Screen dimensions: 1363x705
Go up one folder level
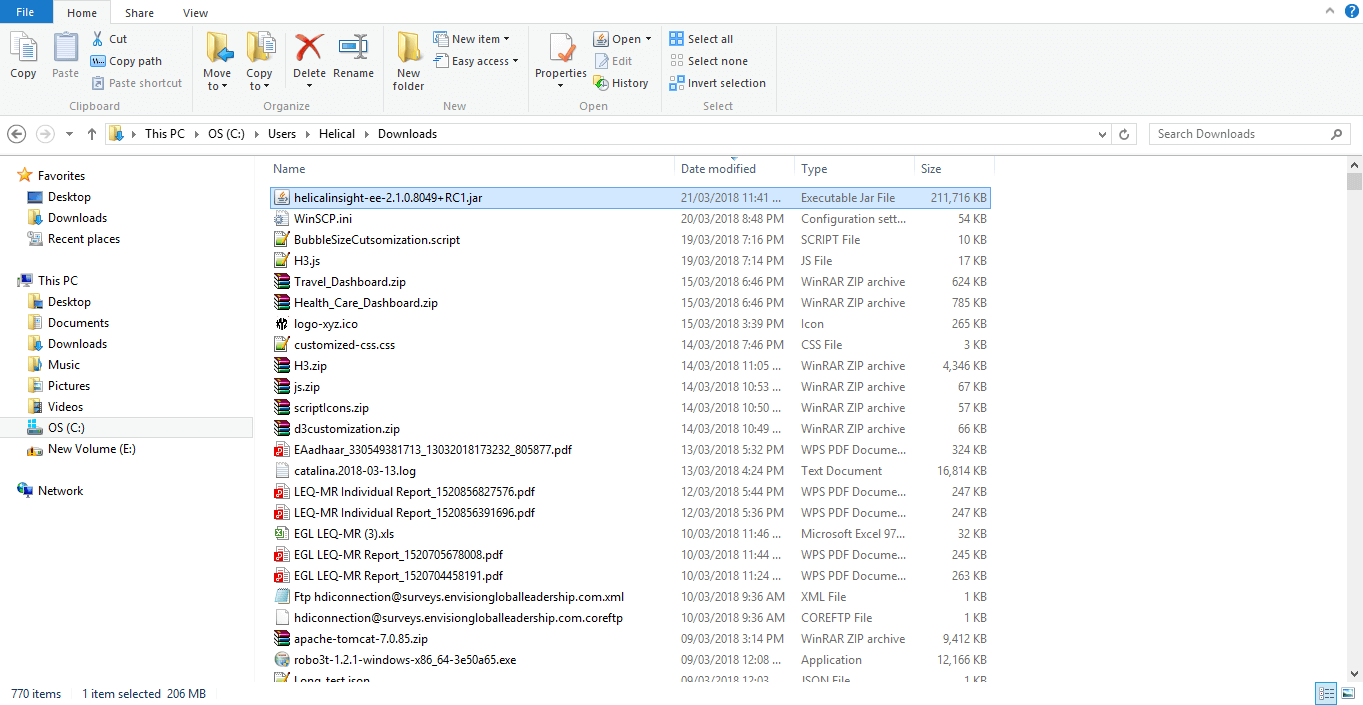click(x=92, y=134)
